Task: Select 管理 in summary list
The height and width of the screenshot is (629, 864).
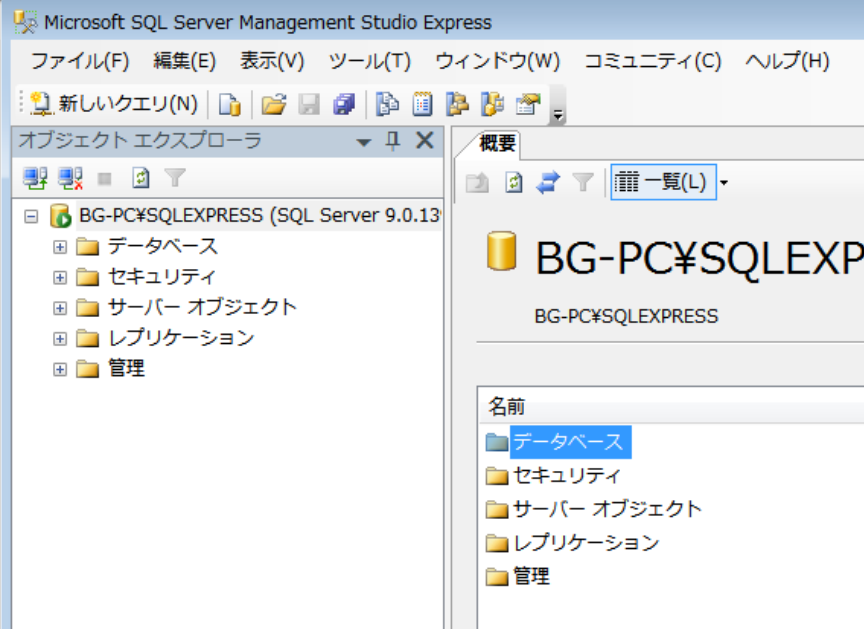Action: tap(531, 577)
